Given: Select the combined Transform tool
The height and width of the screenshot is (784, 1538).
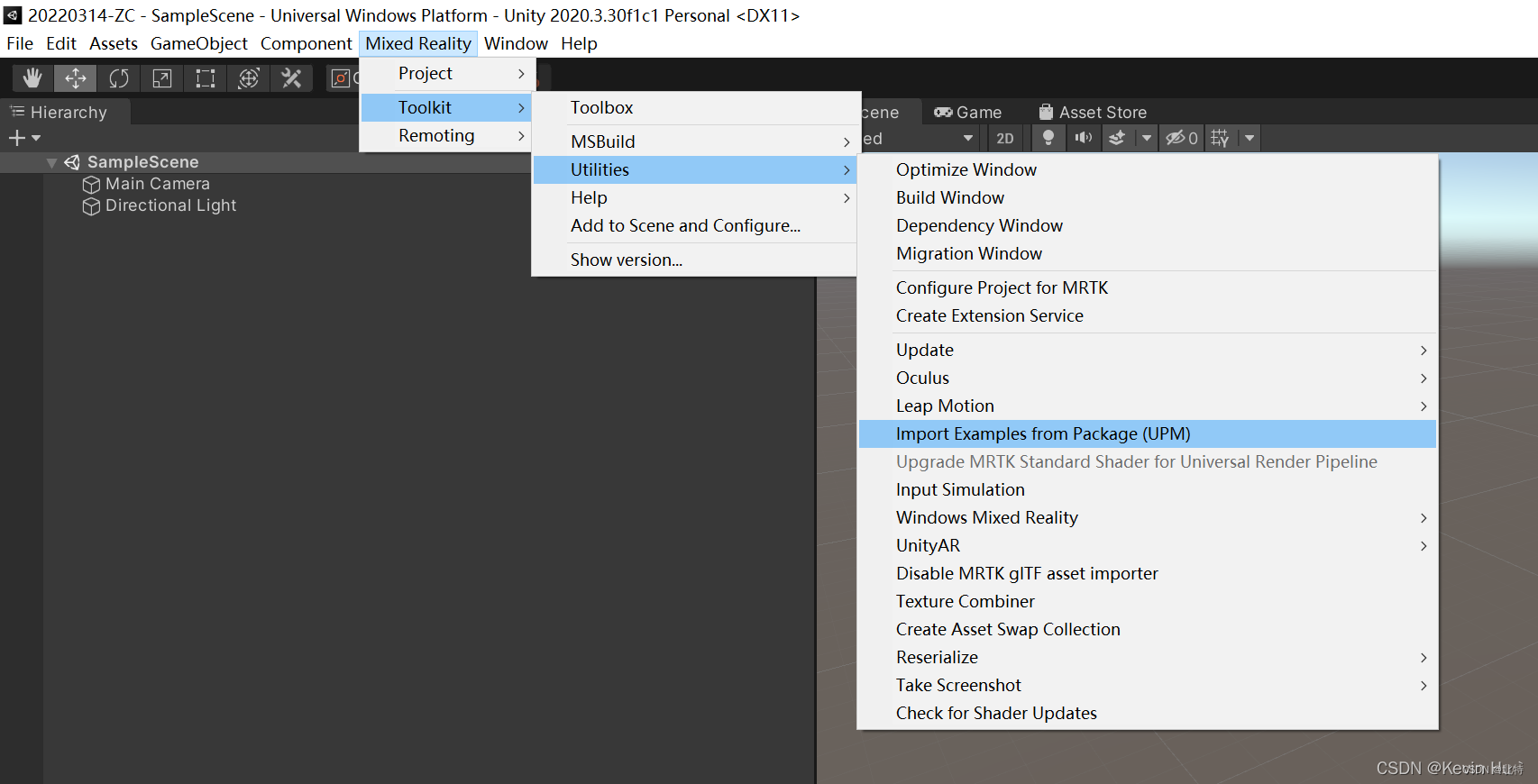Looking at the screenshot, I should 249,78.
